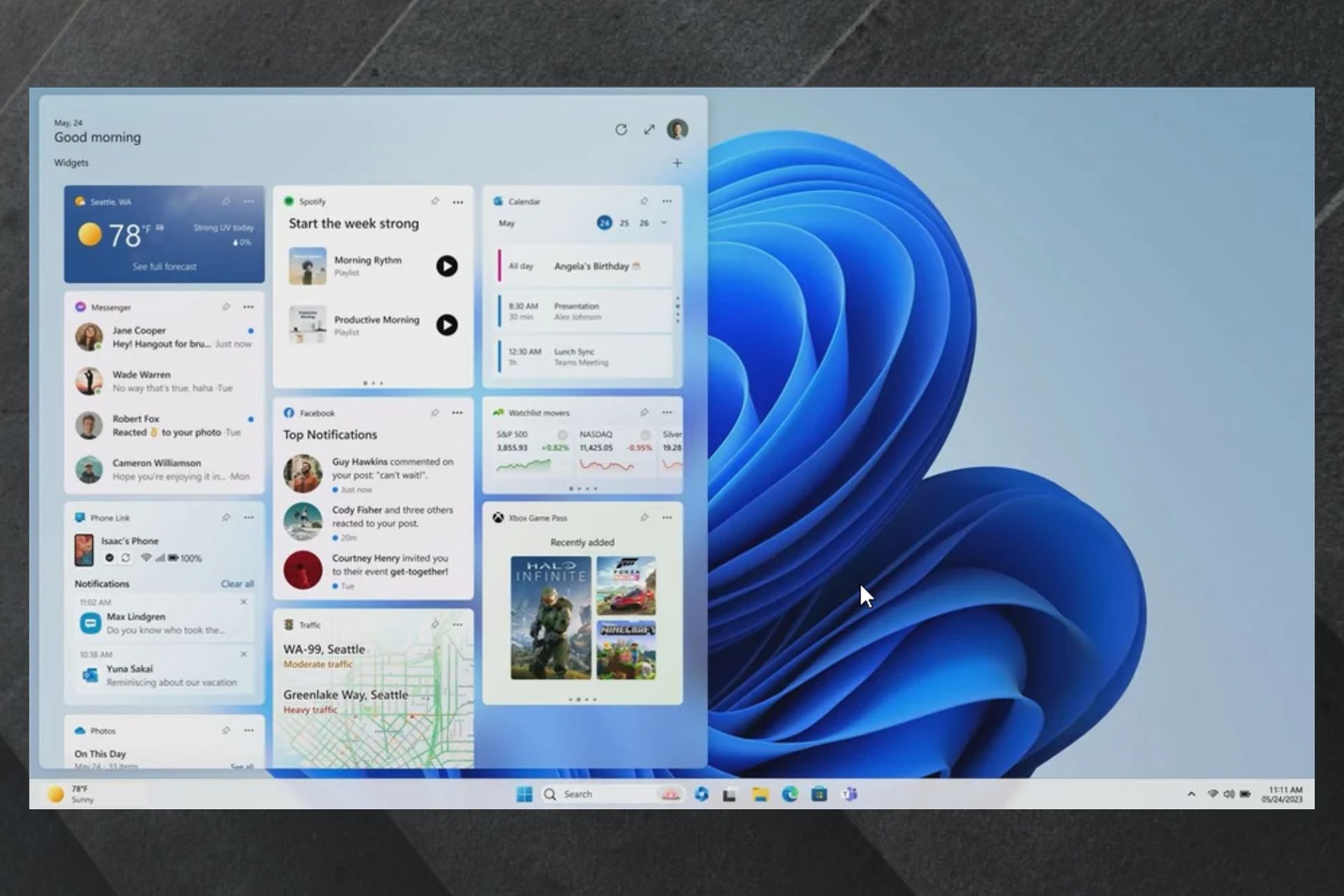
Task: Open the 8:30 AM Presentation event
Action: 584,311
